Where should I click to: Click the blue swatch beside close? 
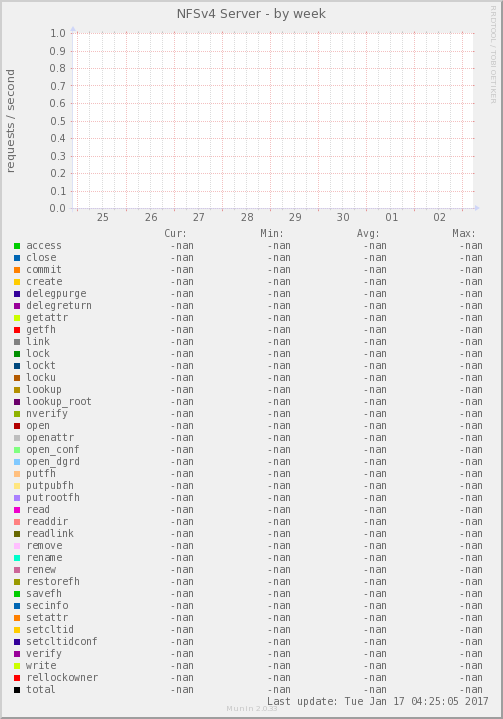[17, 258]
